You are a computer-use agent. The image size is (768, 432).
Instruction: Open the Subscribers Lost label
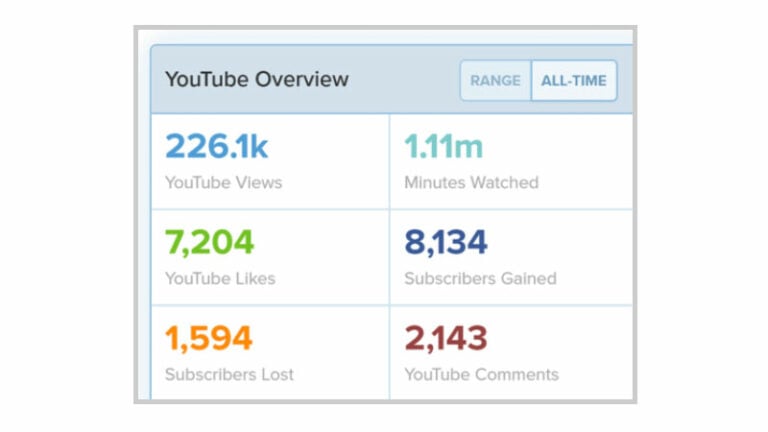click(x=228, y=374)
